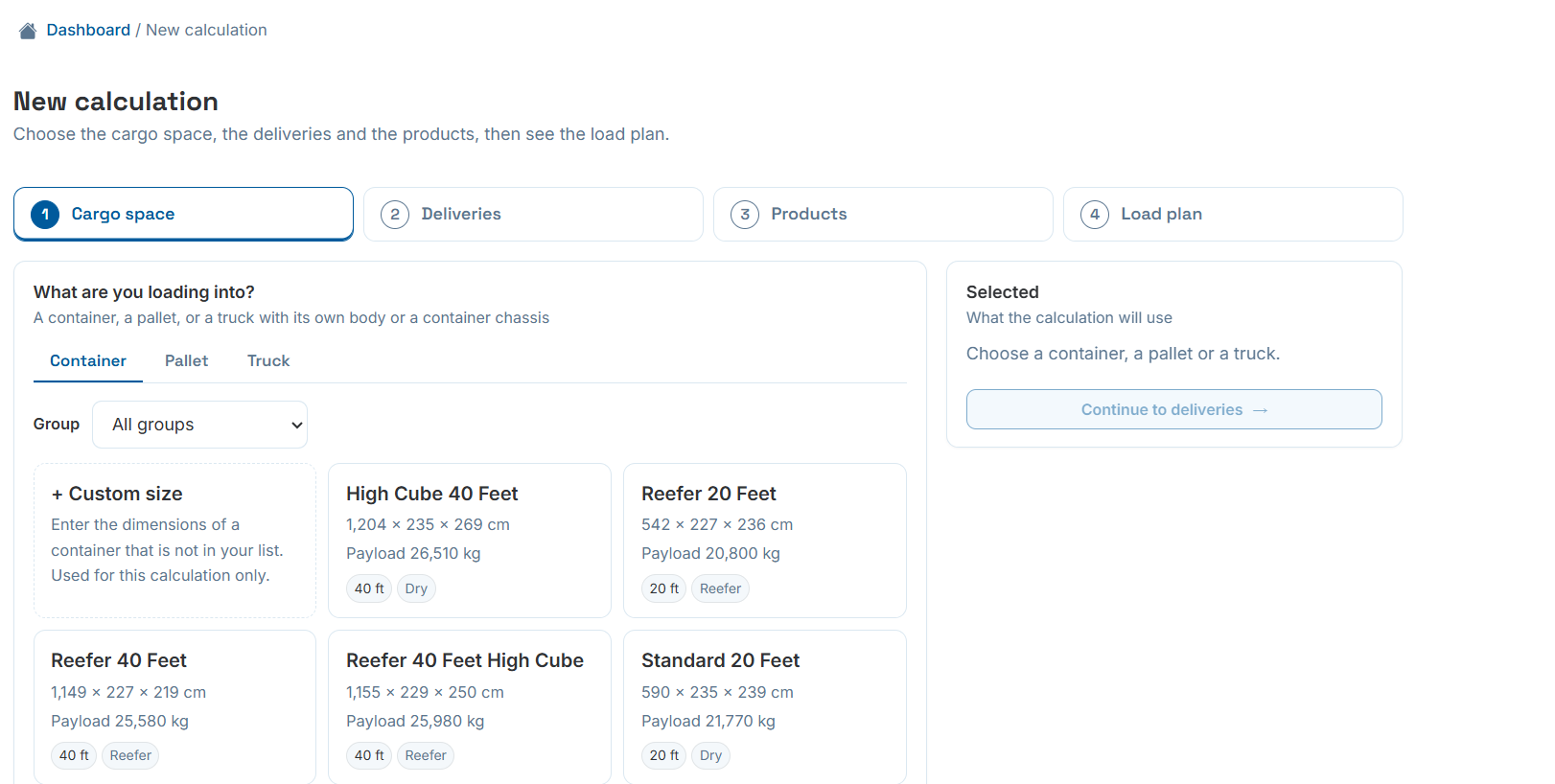Switch to the Truck tab
The height and width of the screenshot is (784, 1555).
pos(268,360)
